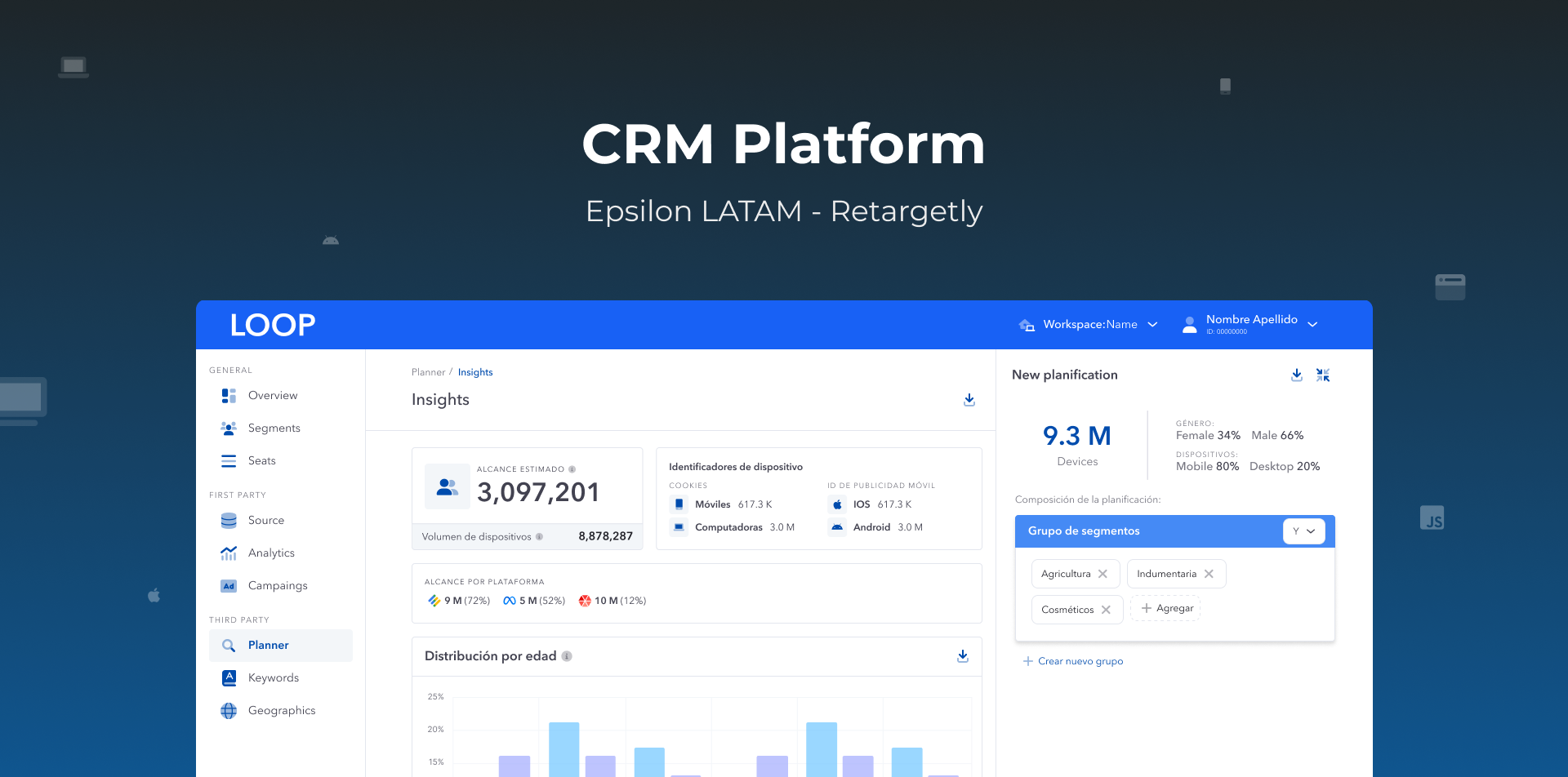Remove the Indumentaria segment tag
The image size is (1568, 777).
(1209, 574)
